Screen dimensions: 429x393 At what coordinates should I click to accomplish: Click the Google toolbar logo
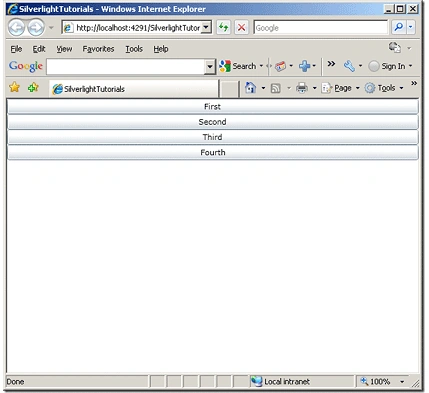26,66
